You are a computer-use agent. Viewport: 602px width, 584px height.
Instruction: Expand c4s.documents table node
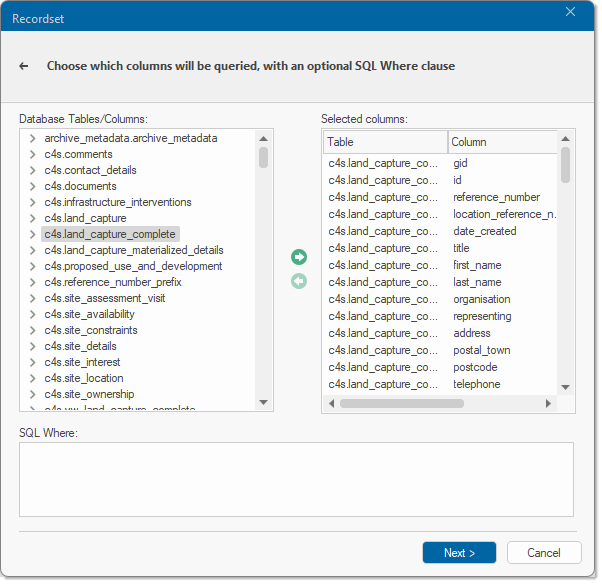[x=33, y=186]
